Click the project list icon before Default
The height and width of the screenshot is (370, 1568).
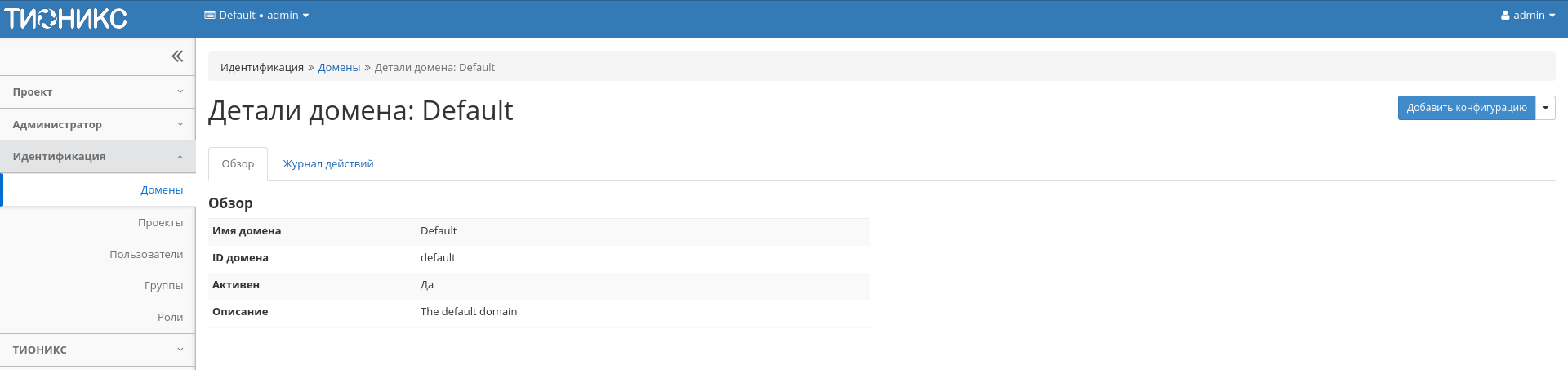[x=210, y=16]
